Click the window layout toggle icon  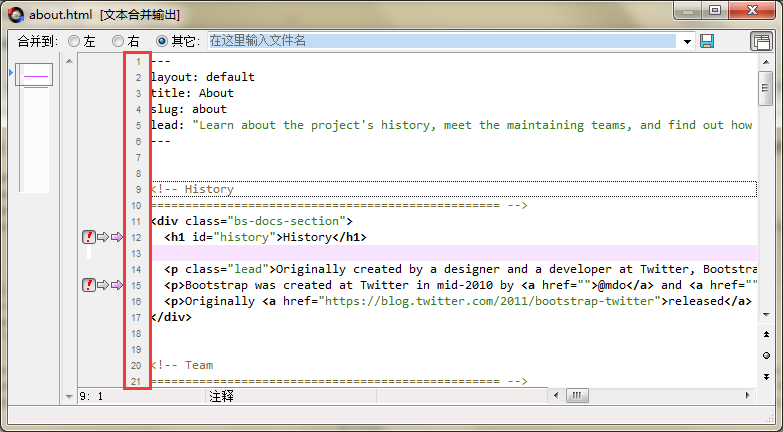(x=761, y=41)
